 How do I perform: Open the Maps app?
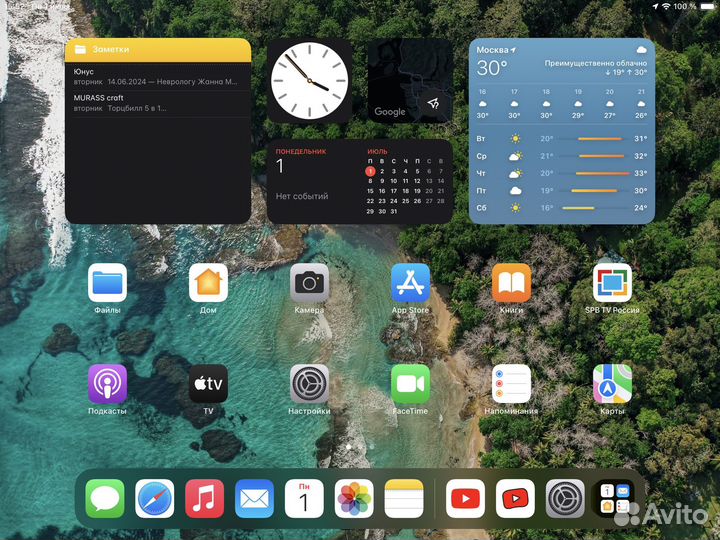pos(612,384)
